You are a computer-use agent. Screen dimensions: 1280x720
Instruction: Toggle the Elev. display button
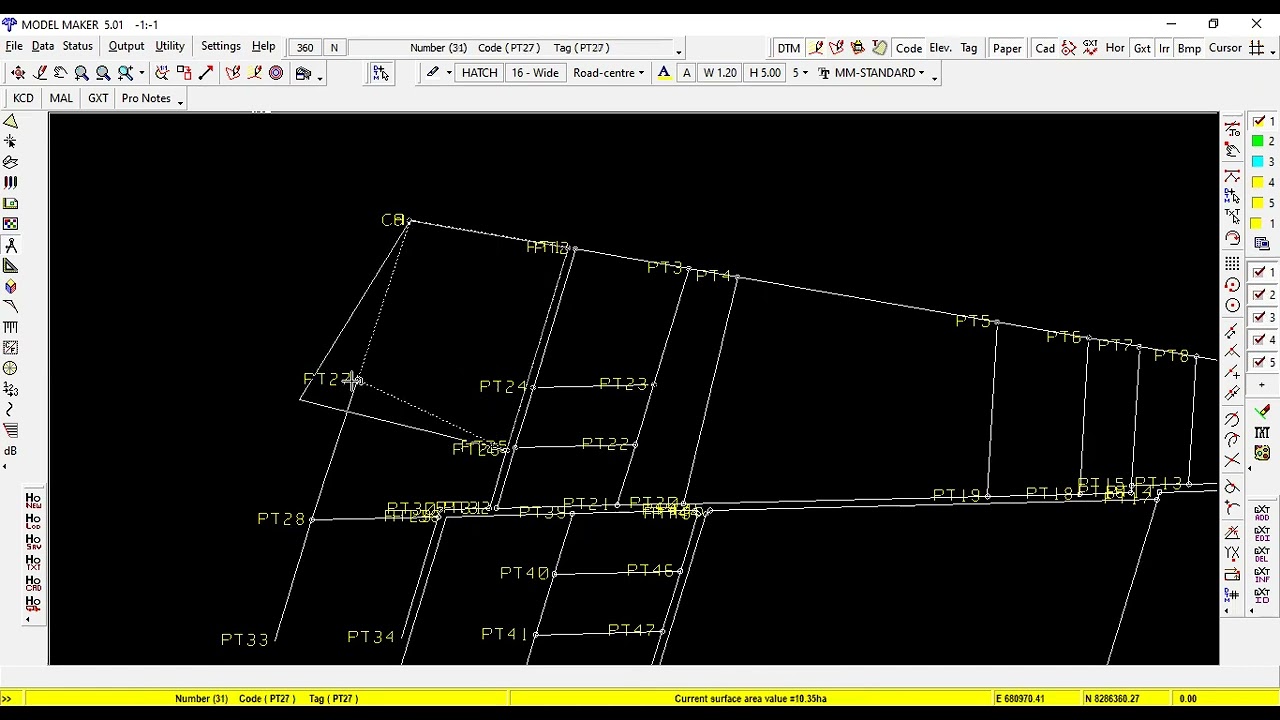pyautogui.click(x=940, y=48)
